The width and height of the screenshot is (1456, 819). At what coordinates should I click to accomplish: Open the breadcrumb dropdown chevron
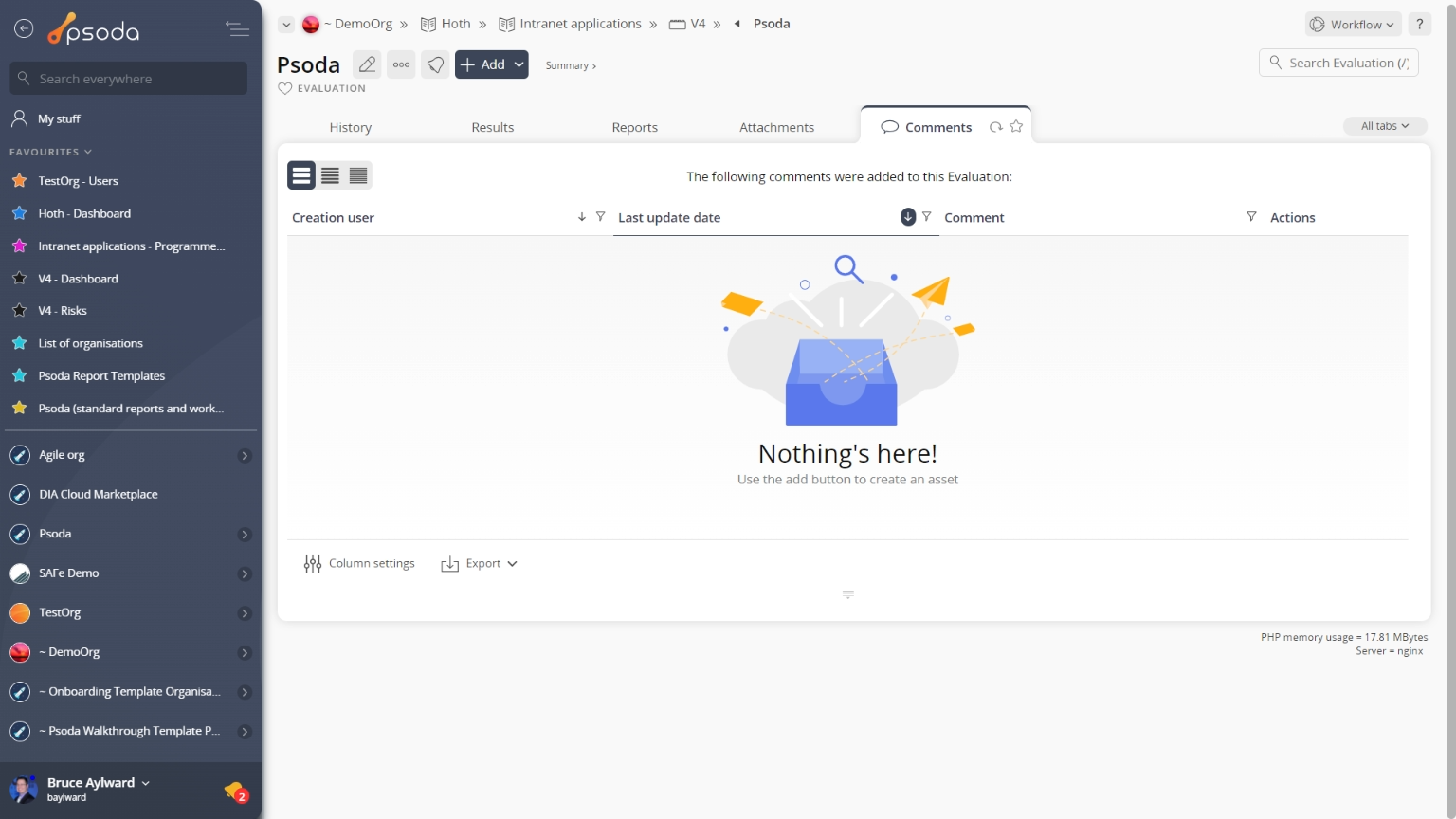tap(286, 25)
